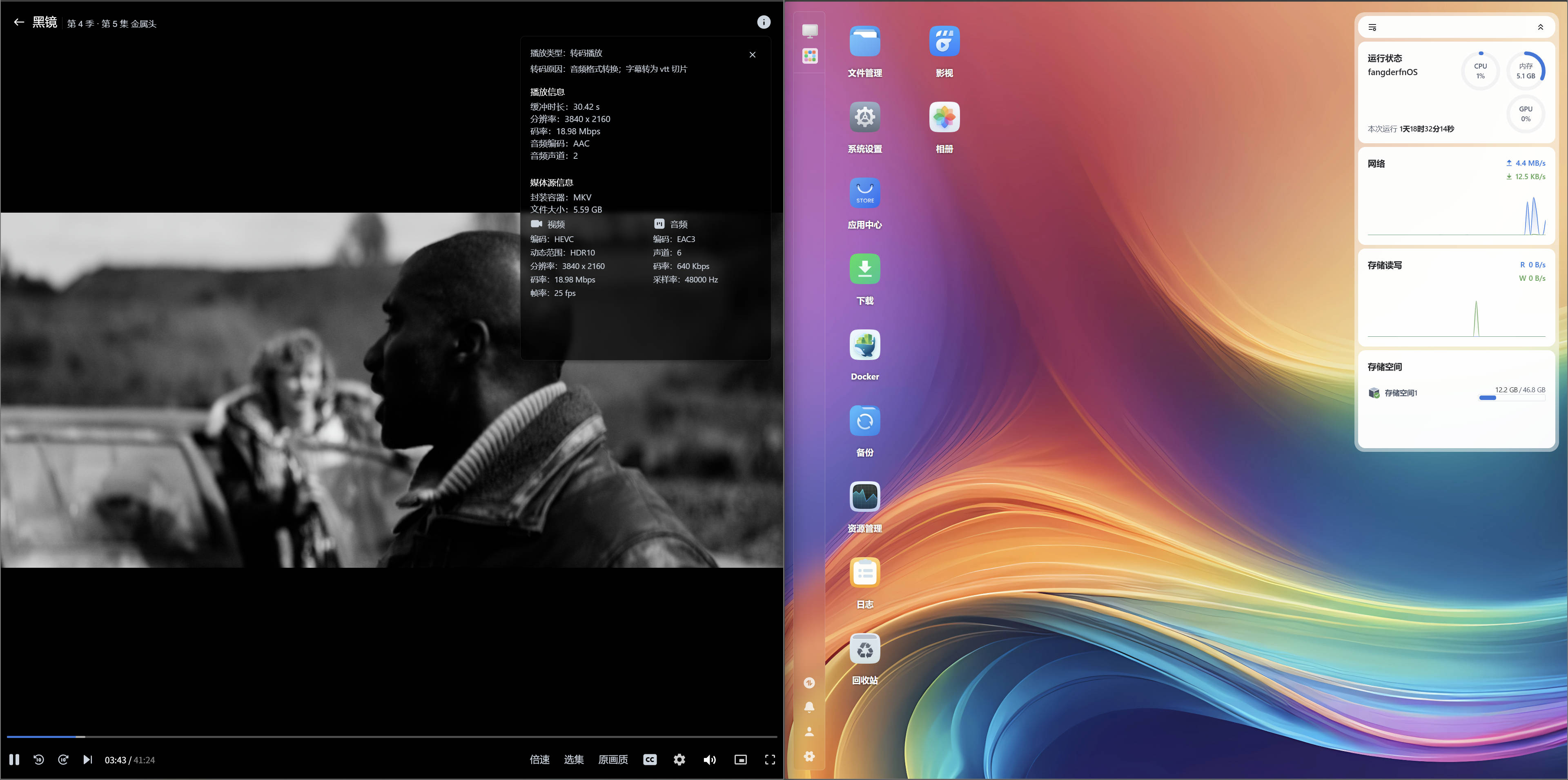
Task: Open the 选集 episode selection menu
Action: 573,760
